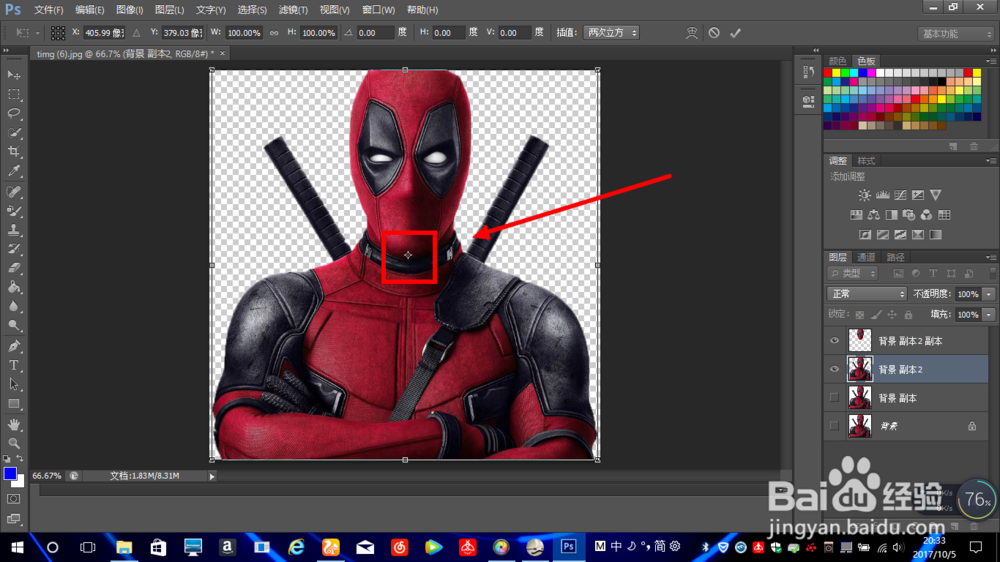Select the Pen tool
The image size is (1000, 562).
(x=13, y=346)
